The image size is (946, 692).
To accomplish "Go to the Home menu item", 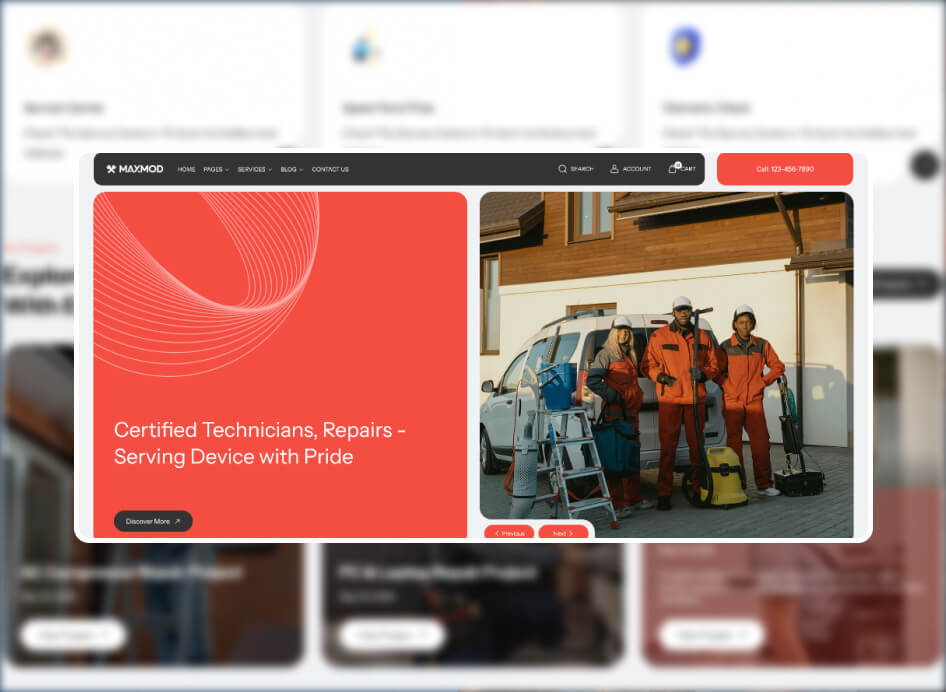I will click(x=186, y=169).
